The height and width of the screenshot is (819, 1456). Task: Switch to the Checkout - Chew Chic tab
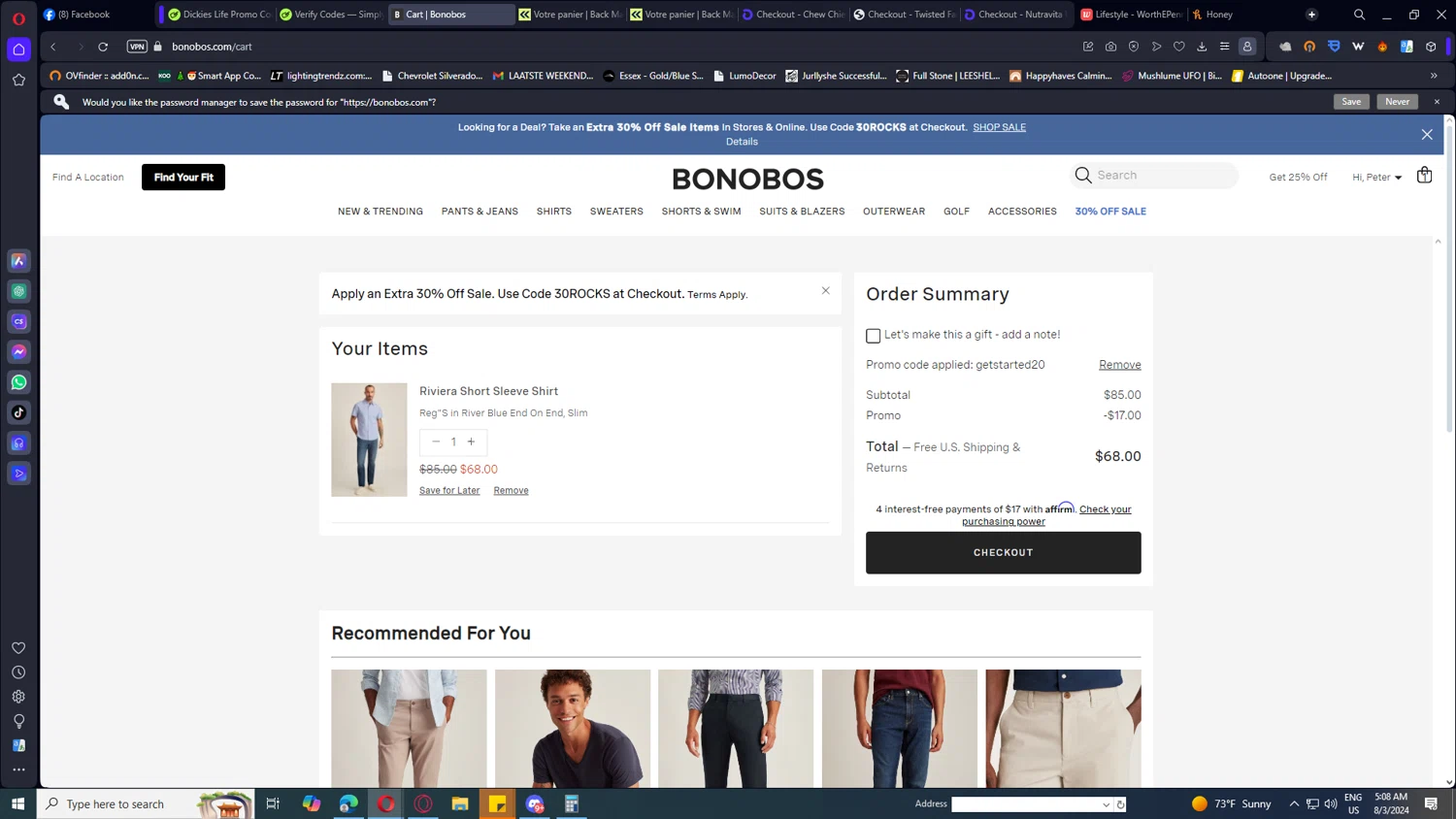click(793, 15)
